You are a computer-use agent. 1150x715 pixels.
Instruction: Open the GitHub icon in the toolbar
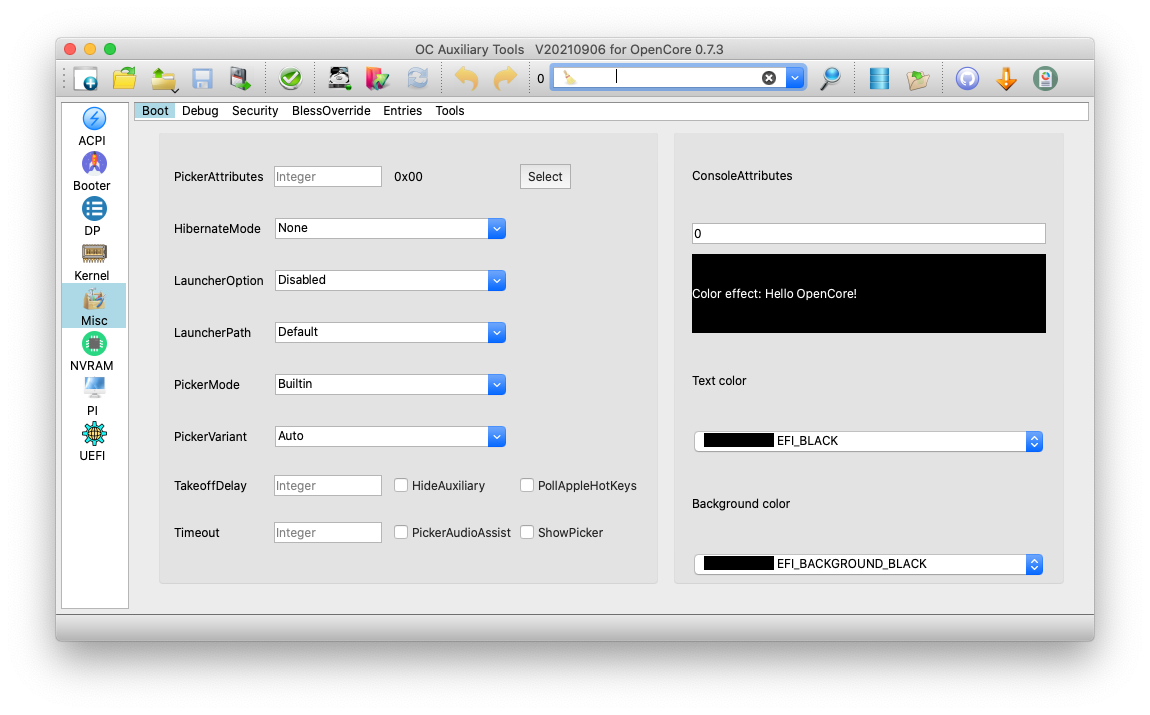point(967,78)
